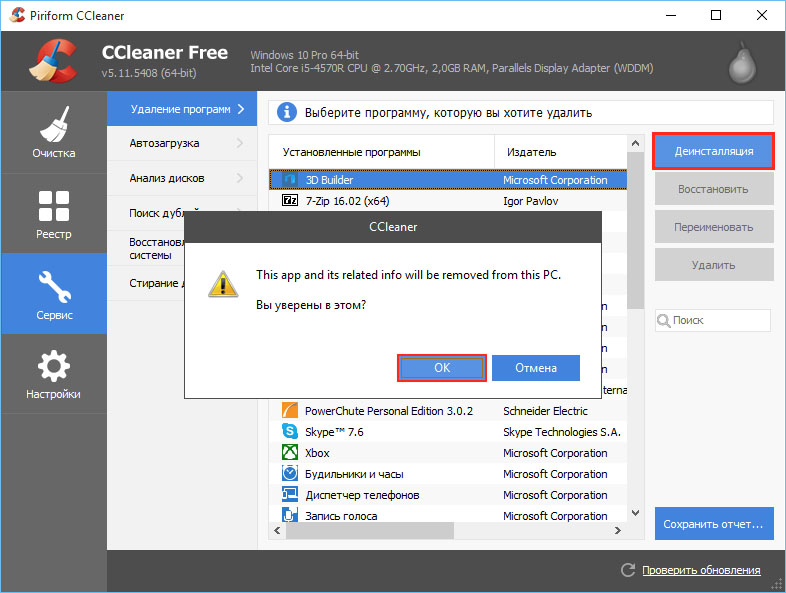
Task: Expand the Анализ дисков chevron arrow
Action: point(240,178)
